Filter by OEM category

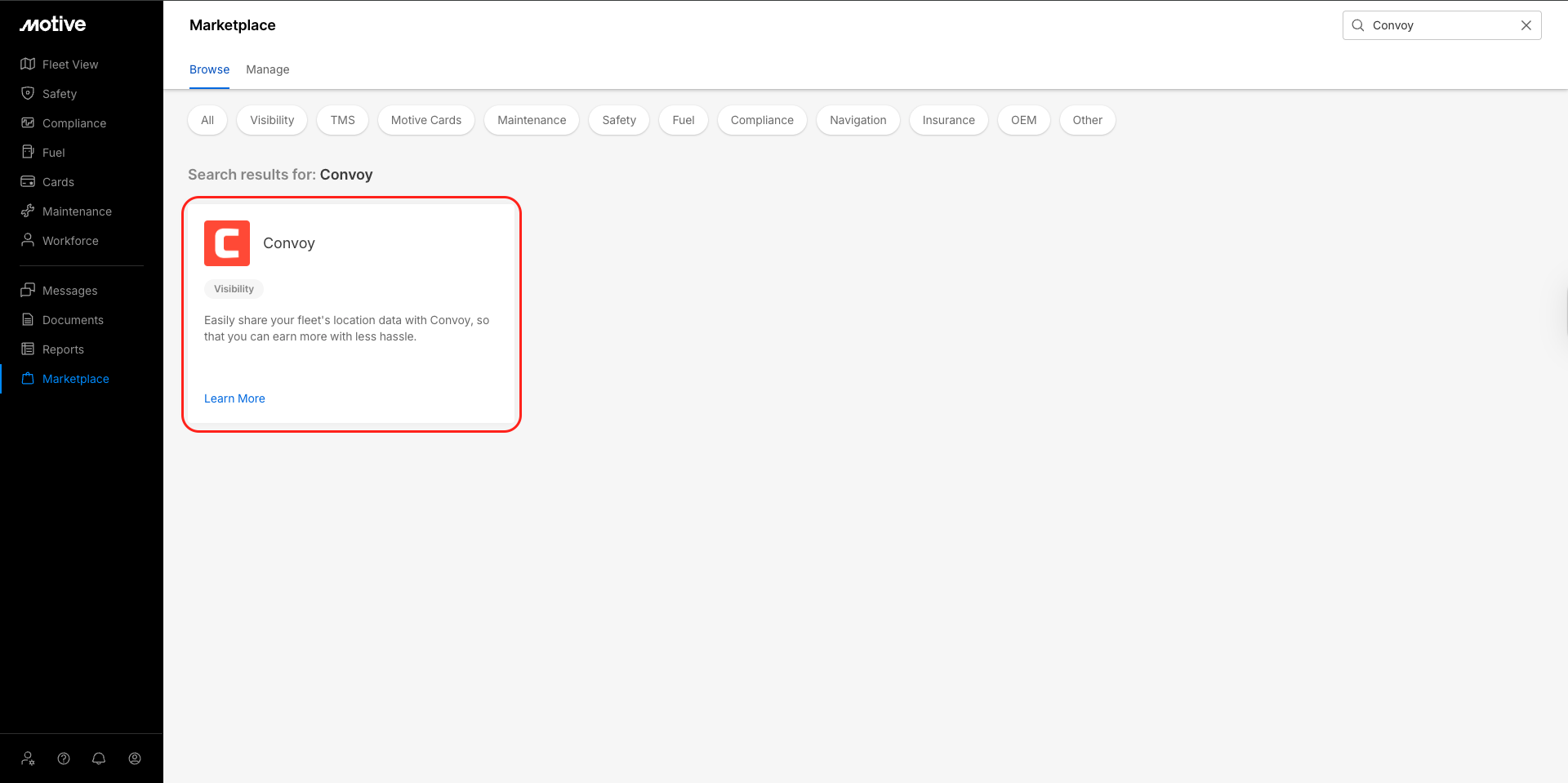(1024, 120)
